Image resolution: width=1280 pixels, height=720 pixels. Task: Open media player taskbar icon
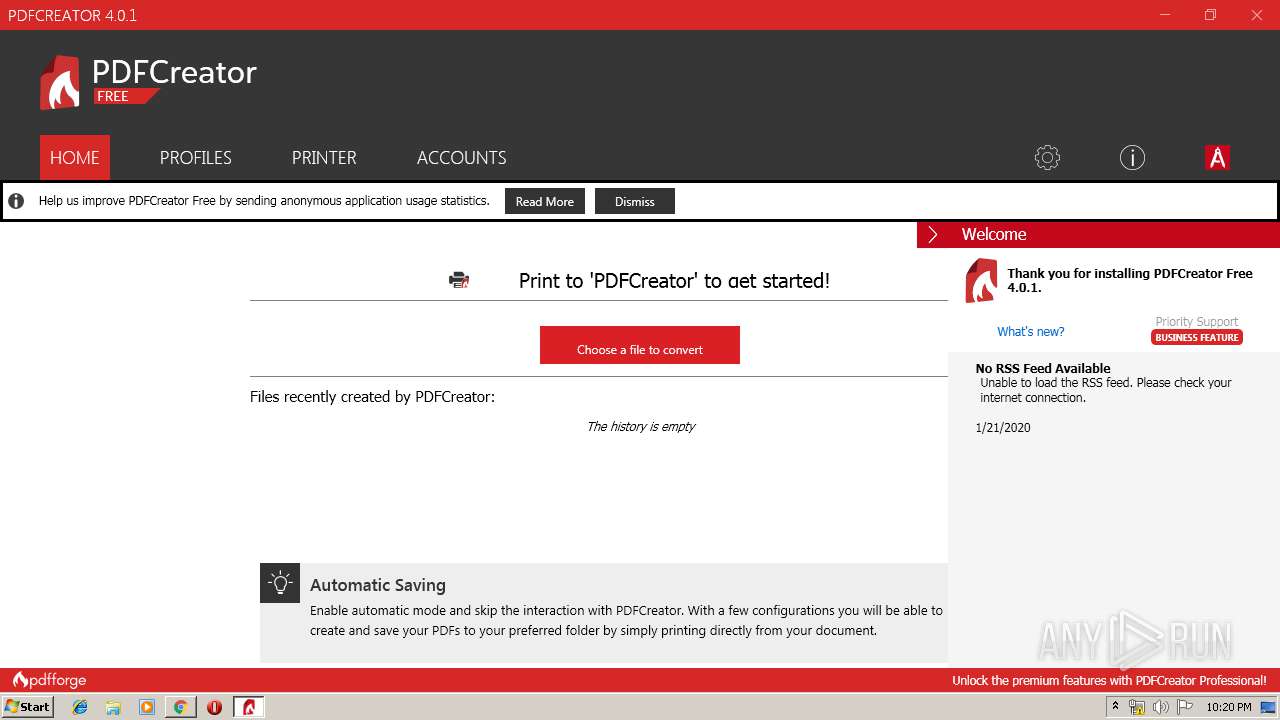pos(147,707)
